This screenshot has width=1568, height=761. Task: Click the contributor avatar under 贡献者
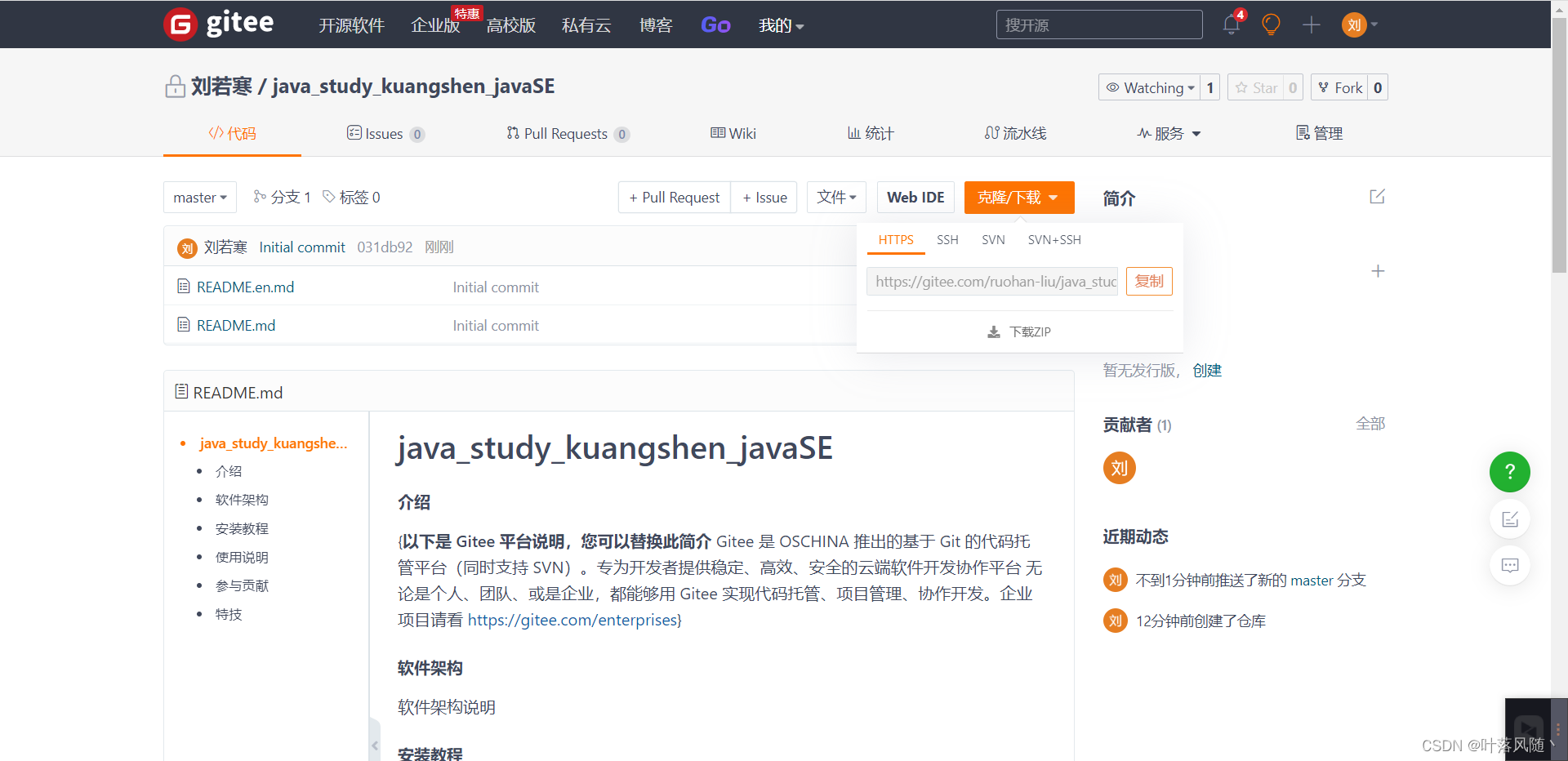point(1120,468)
